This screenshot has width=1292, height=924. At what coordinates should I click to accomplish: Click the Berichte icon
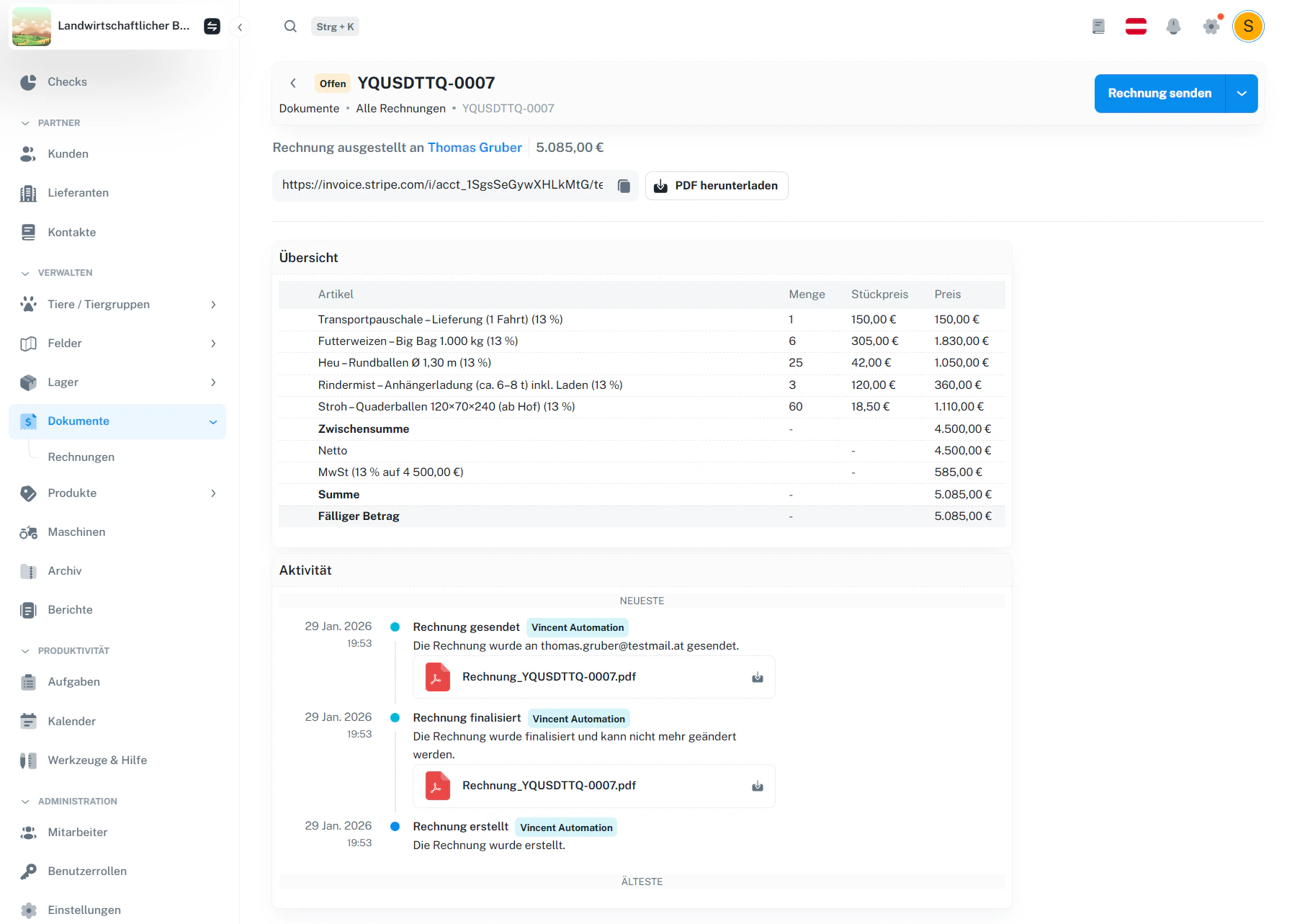tap(28, 610)
